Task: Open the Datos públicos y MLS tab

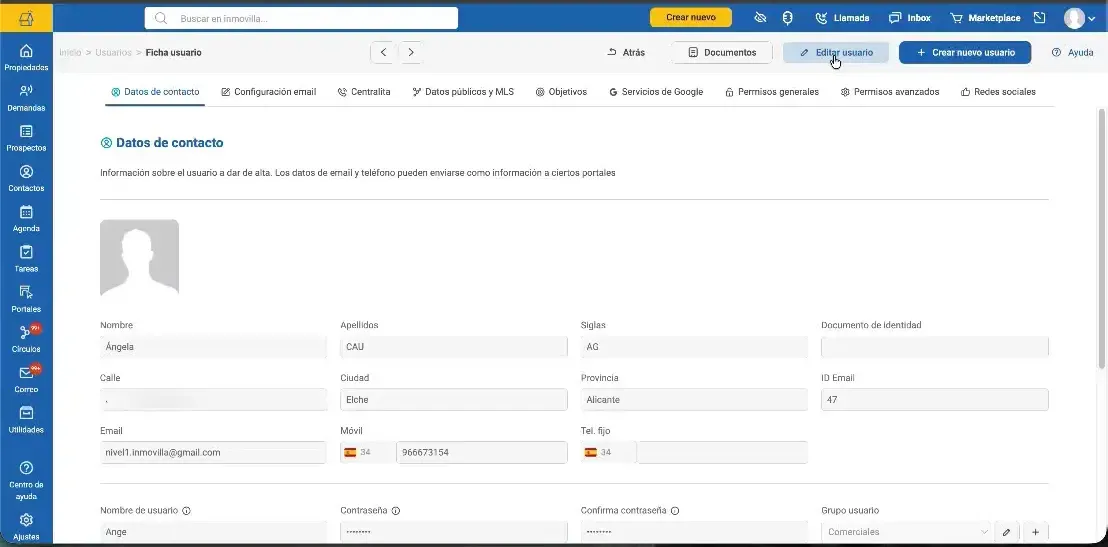Action: tap(463, 92)
